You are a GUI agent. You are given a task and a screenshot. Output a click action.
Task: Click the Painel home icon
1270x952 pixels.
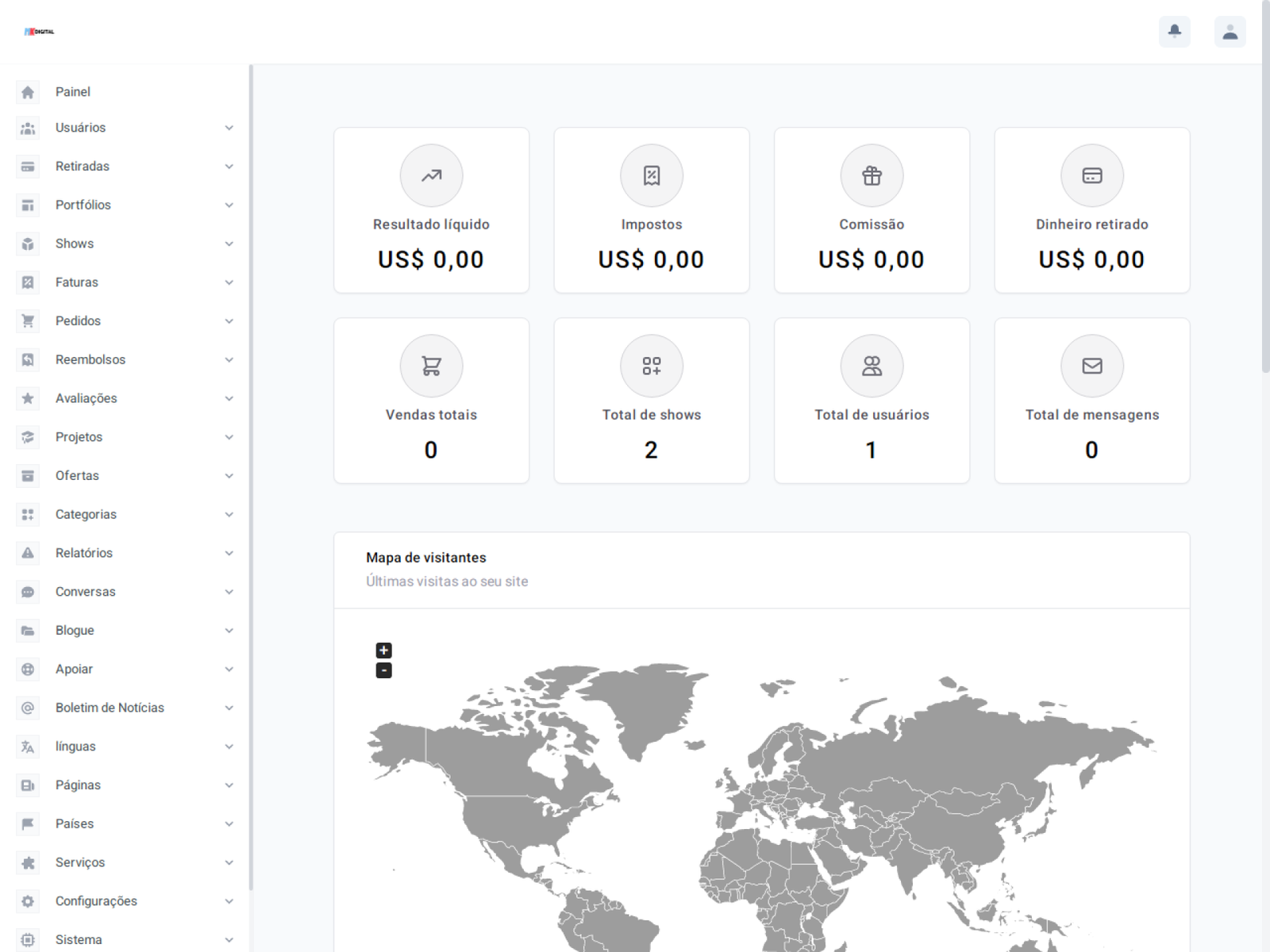click(x=28, y=92)
